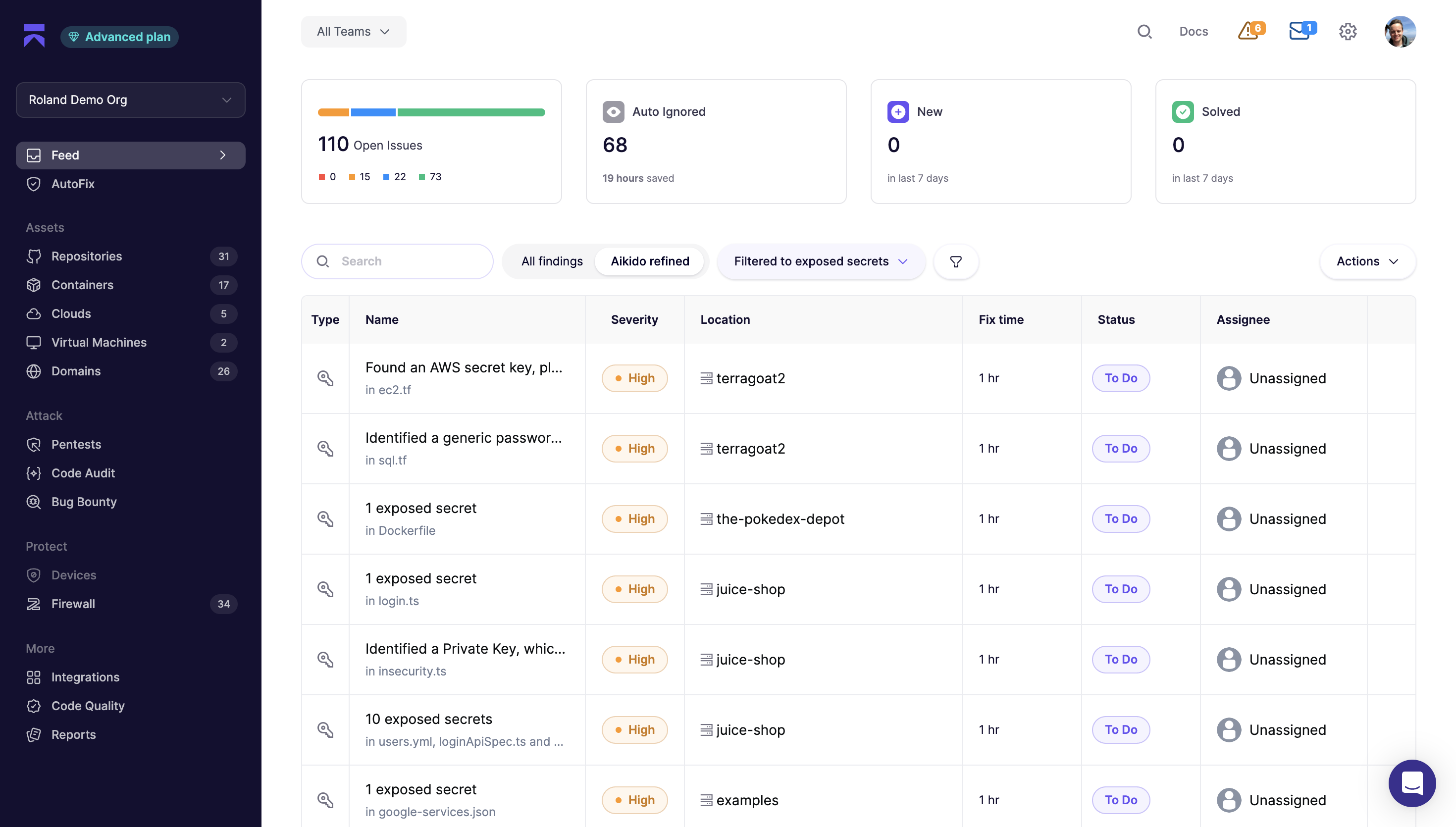The width and height of the screenshot is (1456, 827).
Task: Select the Aikido refined view
Action: [650, 261]
